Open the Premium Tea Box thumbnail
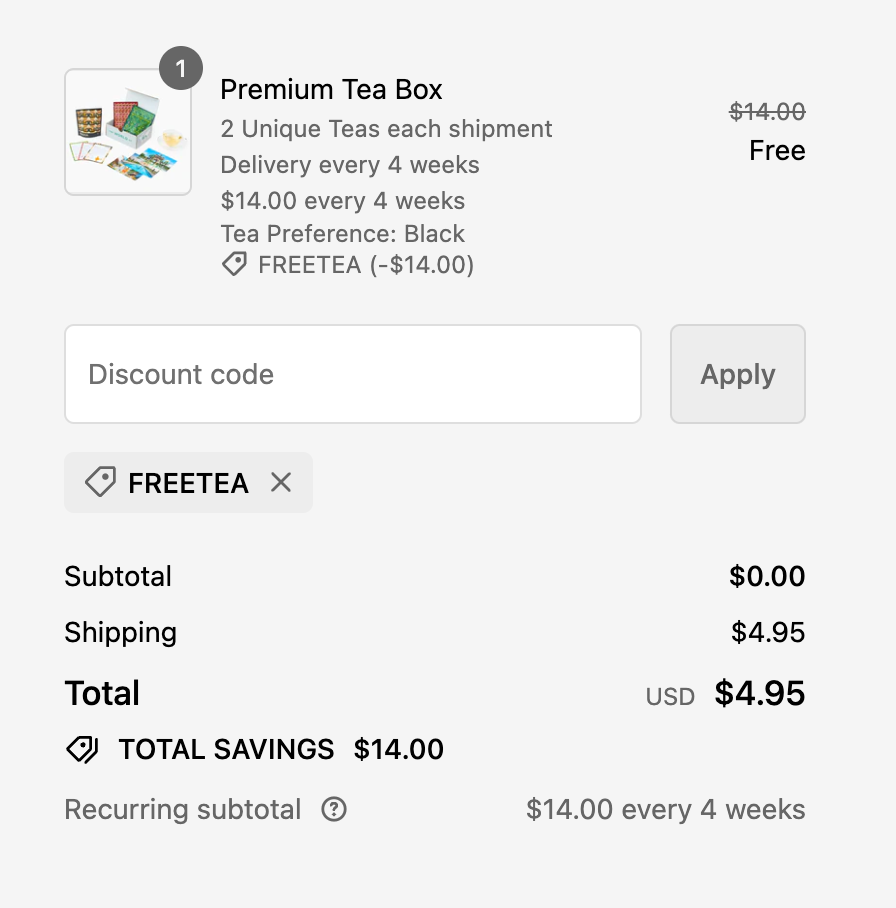The image size is (896, 908). point(128,132)
